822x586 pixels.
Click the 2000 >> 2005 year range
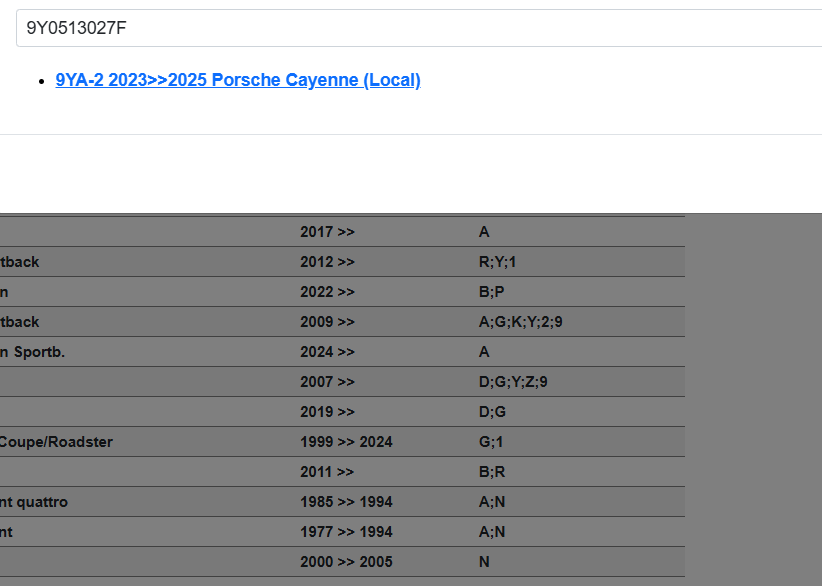point(346,562)
